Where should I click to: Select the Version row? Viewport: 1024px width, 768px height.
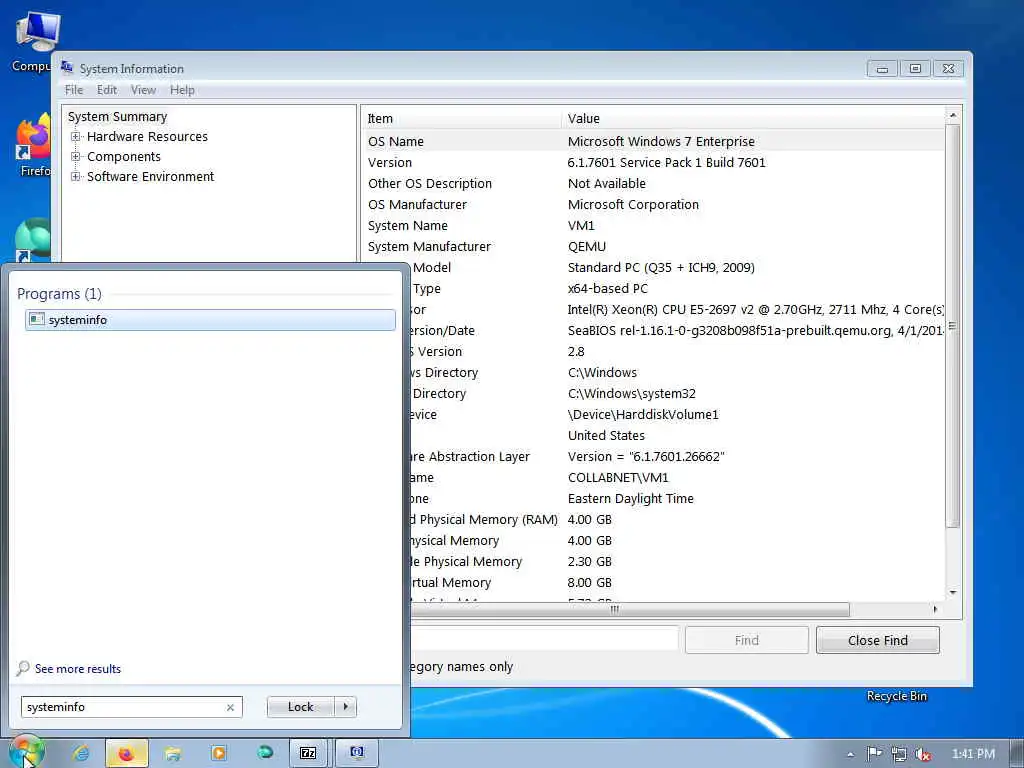[653, 163]
